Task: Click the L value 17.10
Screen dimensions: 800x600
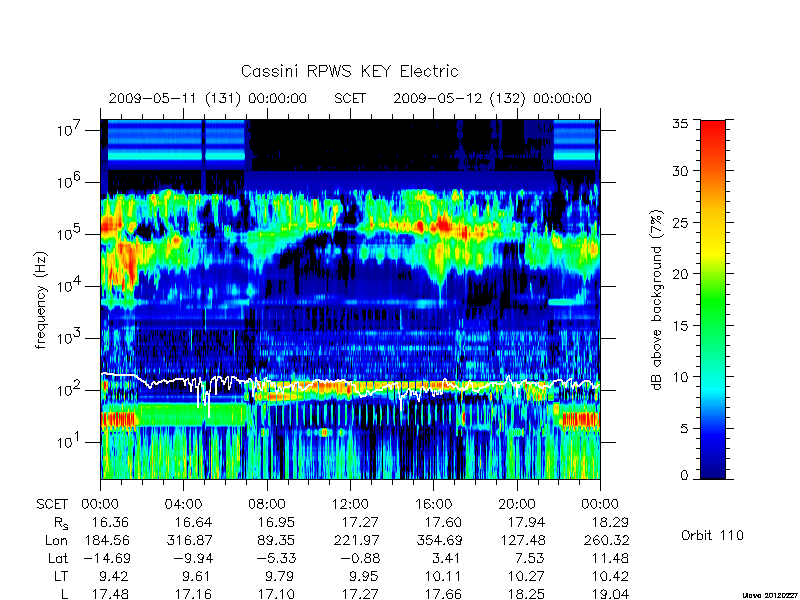Action: point(277,594)
